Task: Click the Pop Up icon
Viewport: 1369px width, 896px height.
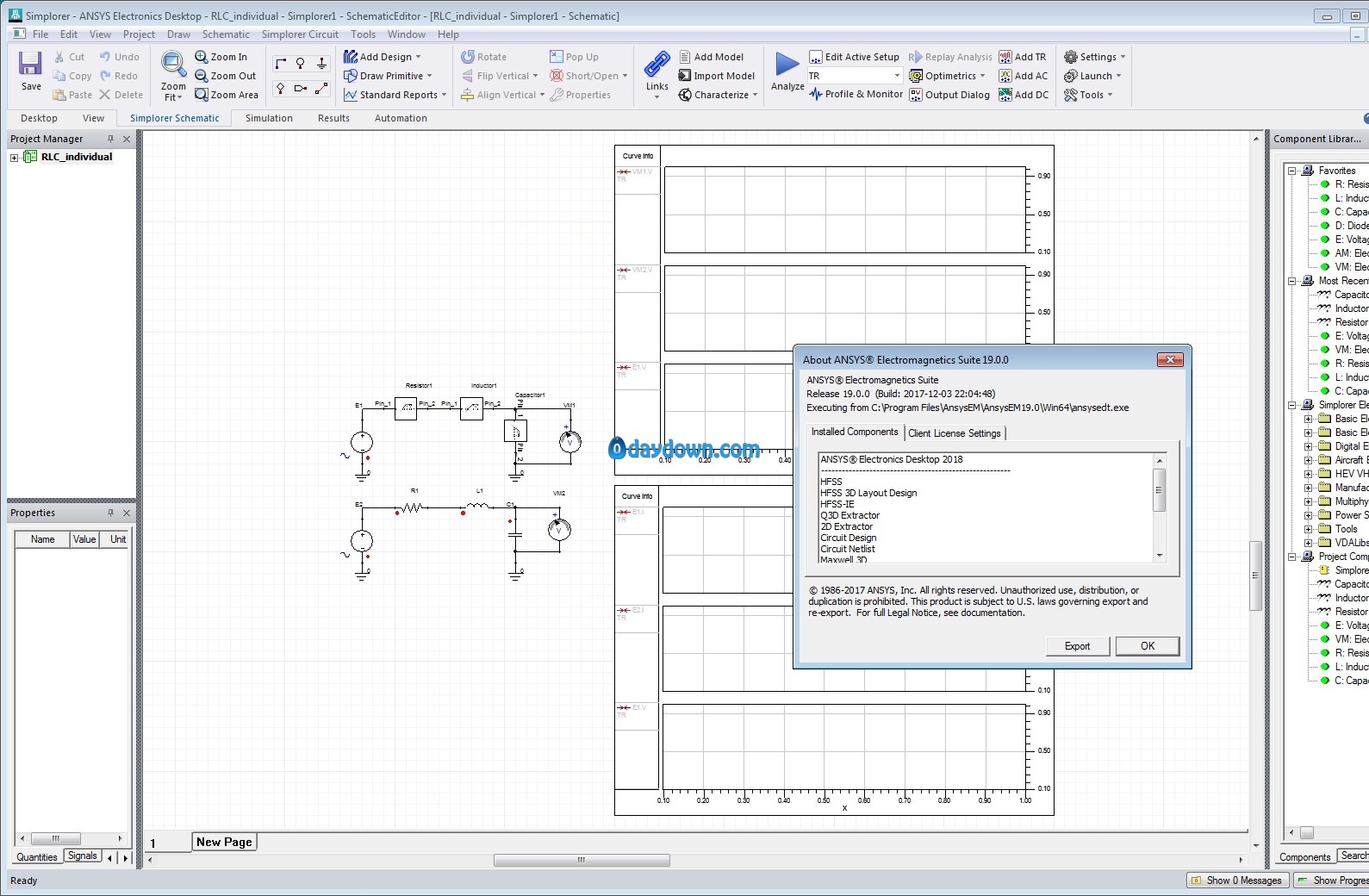Action: point(557,57)
